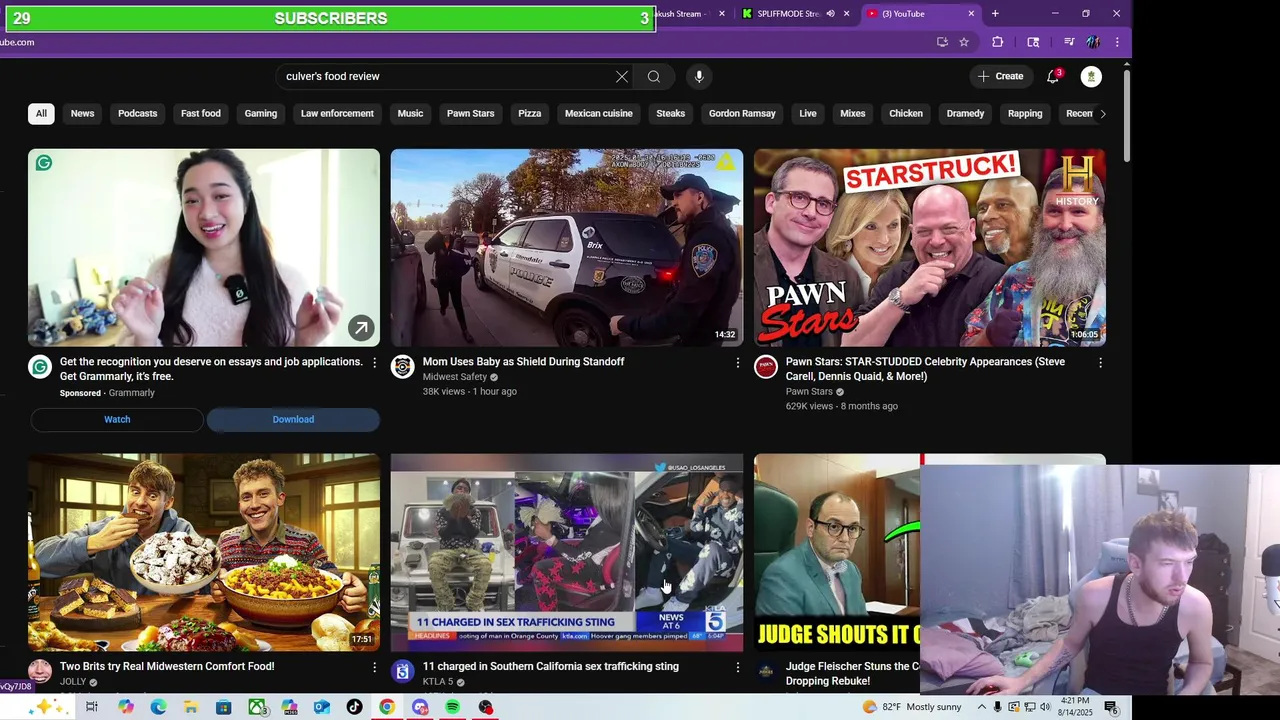This screenshot has height=720, width=1280.
Task: Open 'Mom Uses Baby as Shield' title link
Action: point(523,362)
